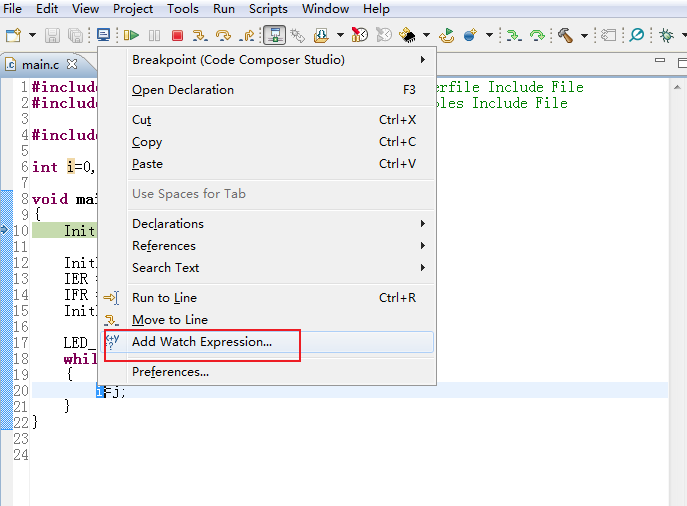The image size is (687, 506).
Task: Open the File menu
Action: click(12, 9)
